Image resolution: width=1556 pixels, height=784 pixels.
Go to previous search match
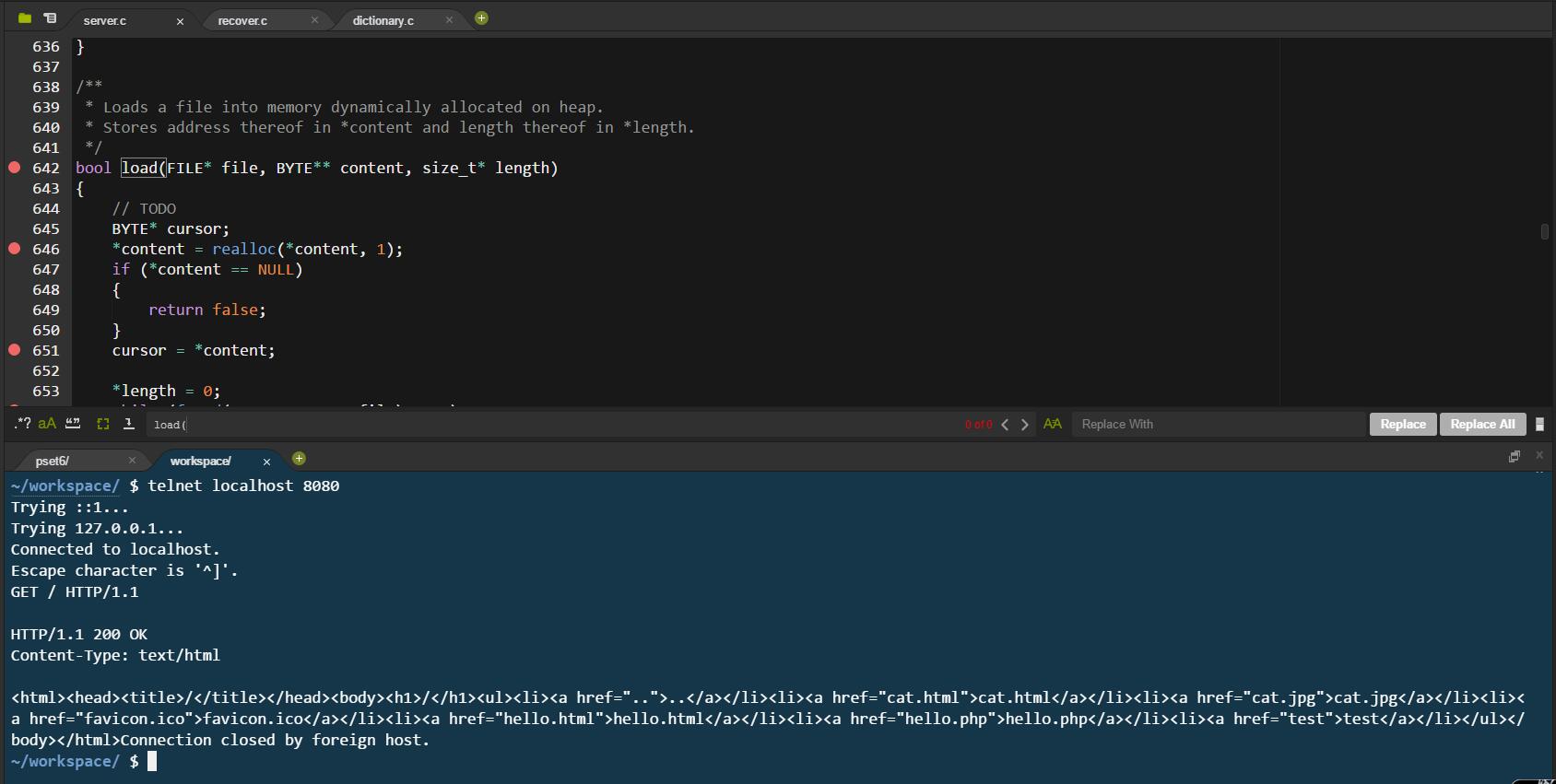[x=1005, y=425]
